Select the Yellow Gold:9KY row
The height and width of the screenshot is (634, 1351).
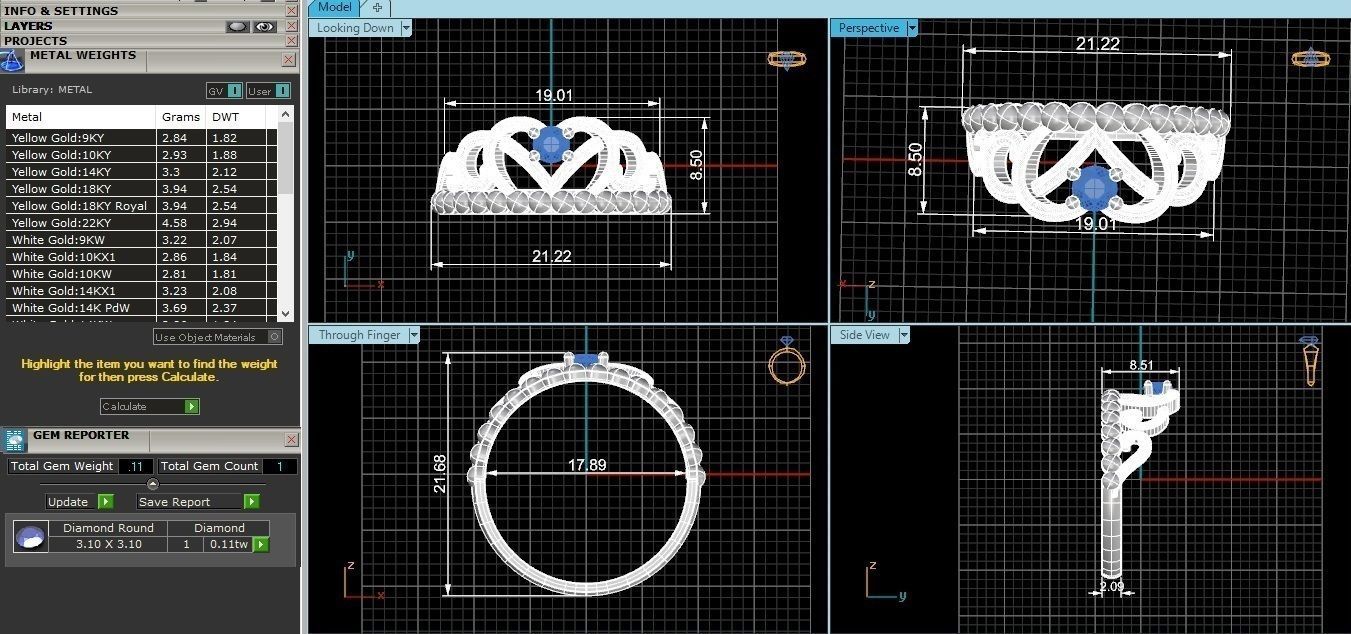click(142, 138)
